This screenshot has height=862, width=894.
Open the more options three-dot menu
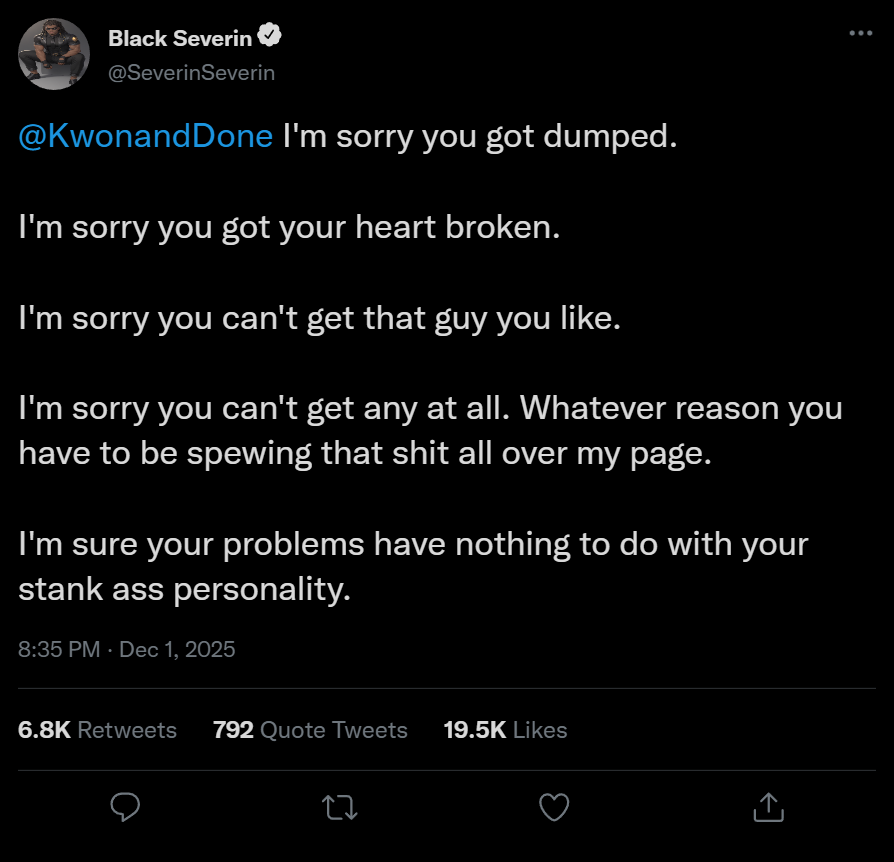(x=860, y=33)
